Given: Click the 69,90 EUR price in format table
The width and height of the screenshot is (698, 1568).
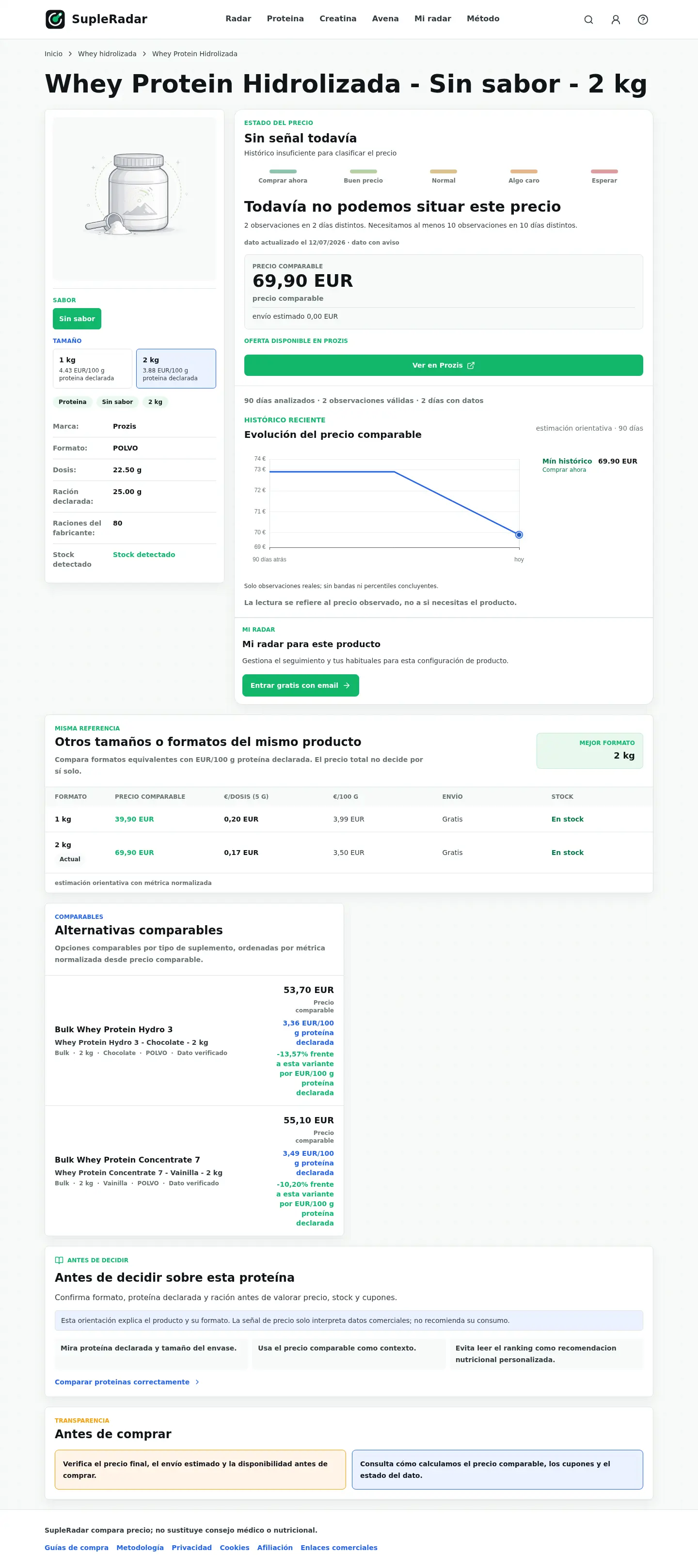Looking at the screenshot, I should [x=135, y=853].
